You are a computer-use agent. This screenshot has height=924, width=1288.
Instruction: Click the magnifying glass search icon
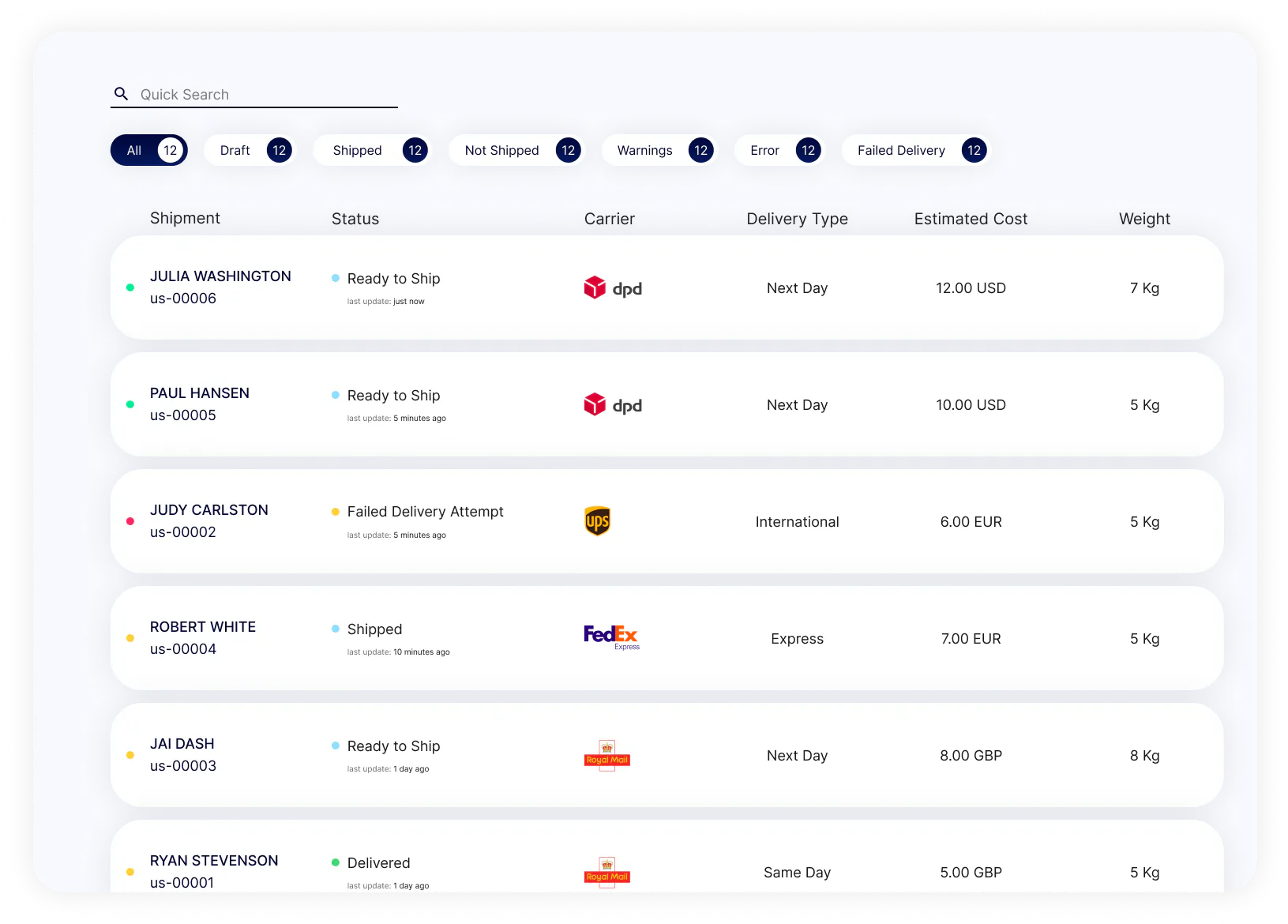121,94
